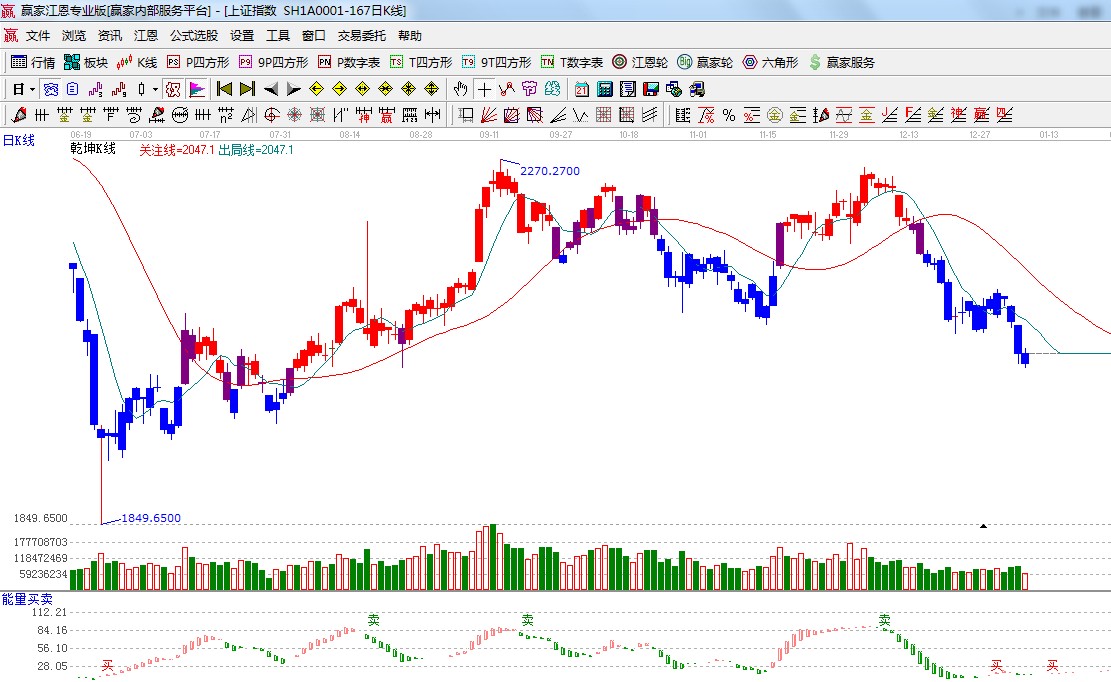
Task: Select the hand pan tool
Action: pyautogui.click(x=461, y=89)
